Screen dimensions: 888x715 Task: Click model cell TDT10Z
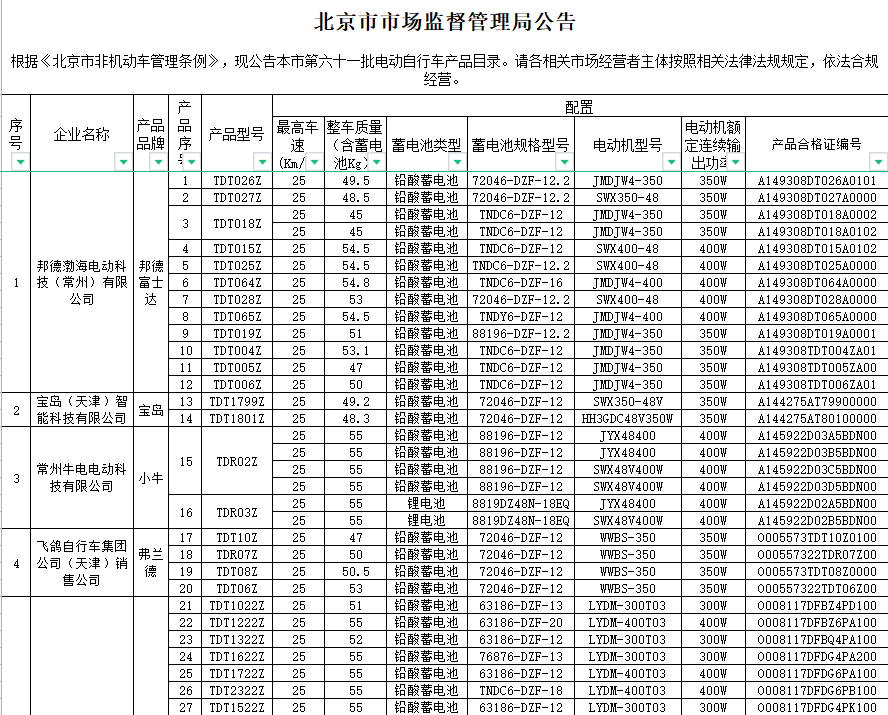click(237, 537)
